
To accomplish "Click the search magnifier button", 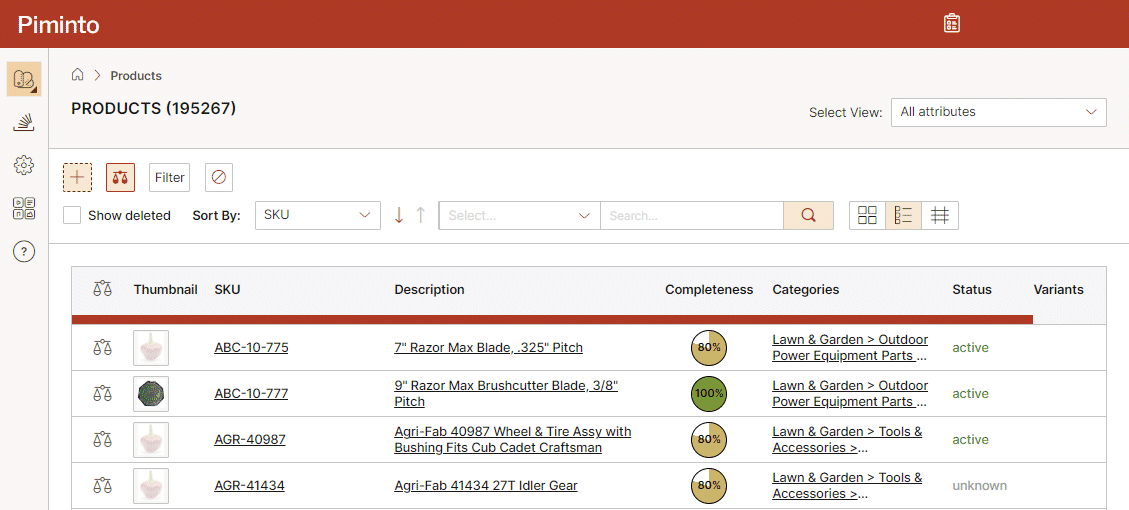I will [808, 215].
